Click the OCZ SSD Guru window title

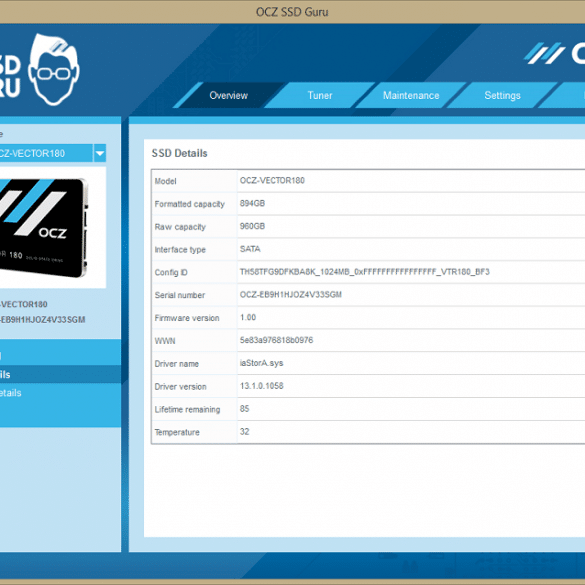point(292,12)
